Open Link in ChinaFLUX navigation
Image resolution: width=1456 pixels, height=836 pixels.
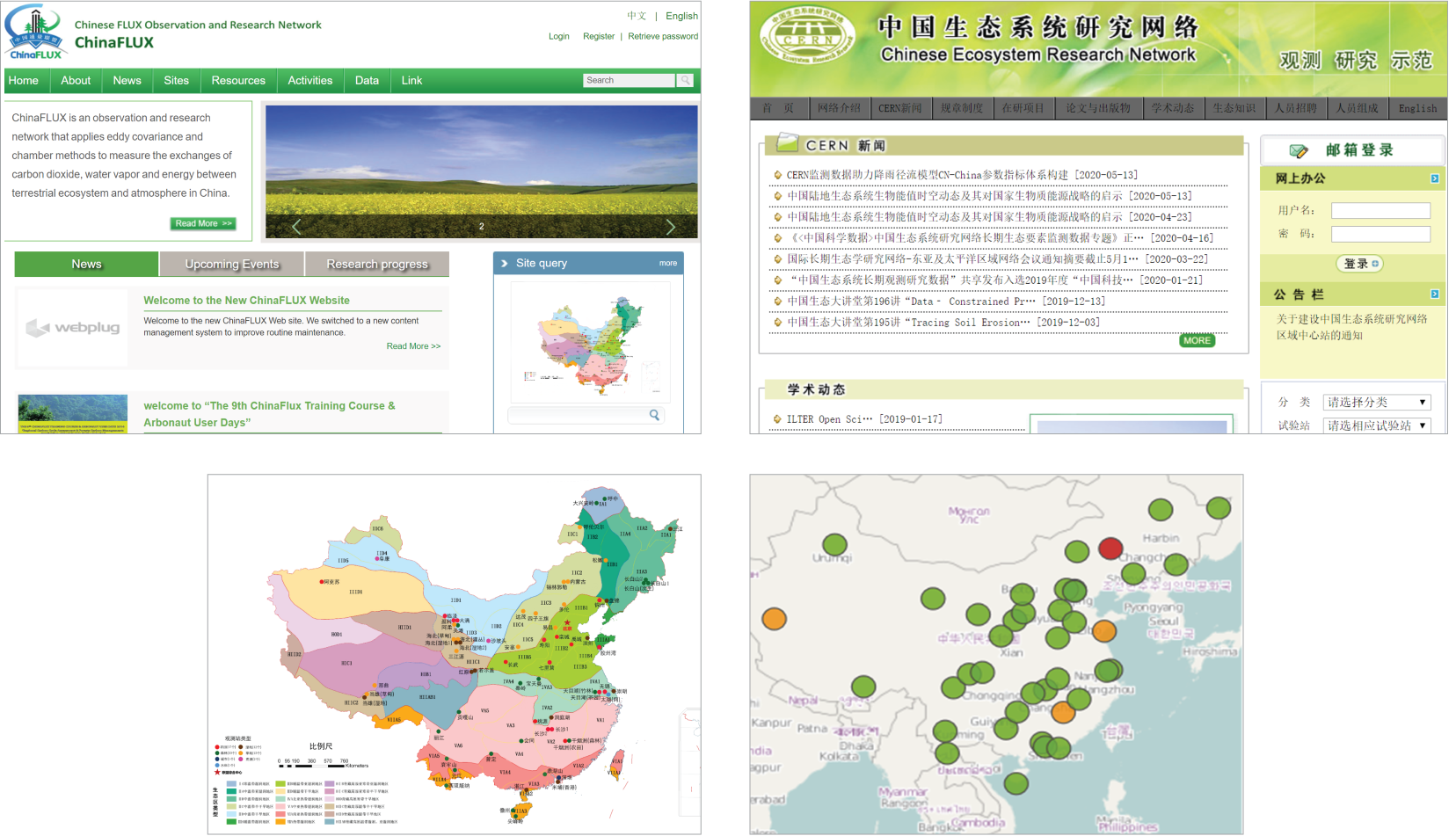point(411,80)
